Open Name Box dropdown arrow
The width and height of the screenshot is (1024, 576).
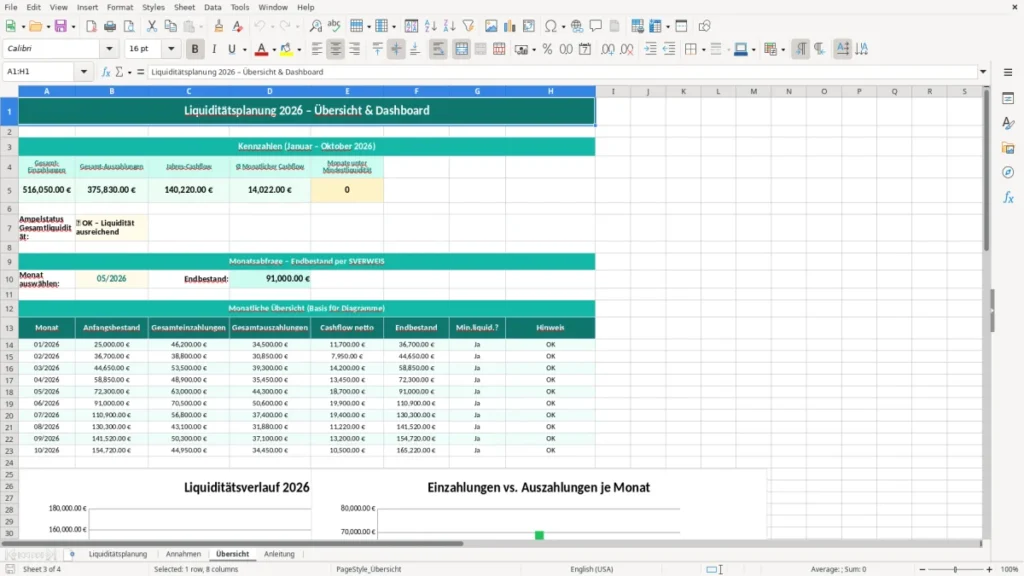tap(84, 72)
